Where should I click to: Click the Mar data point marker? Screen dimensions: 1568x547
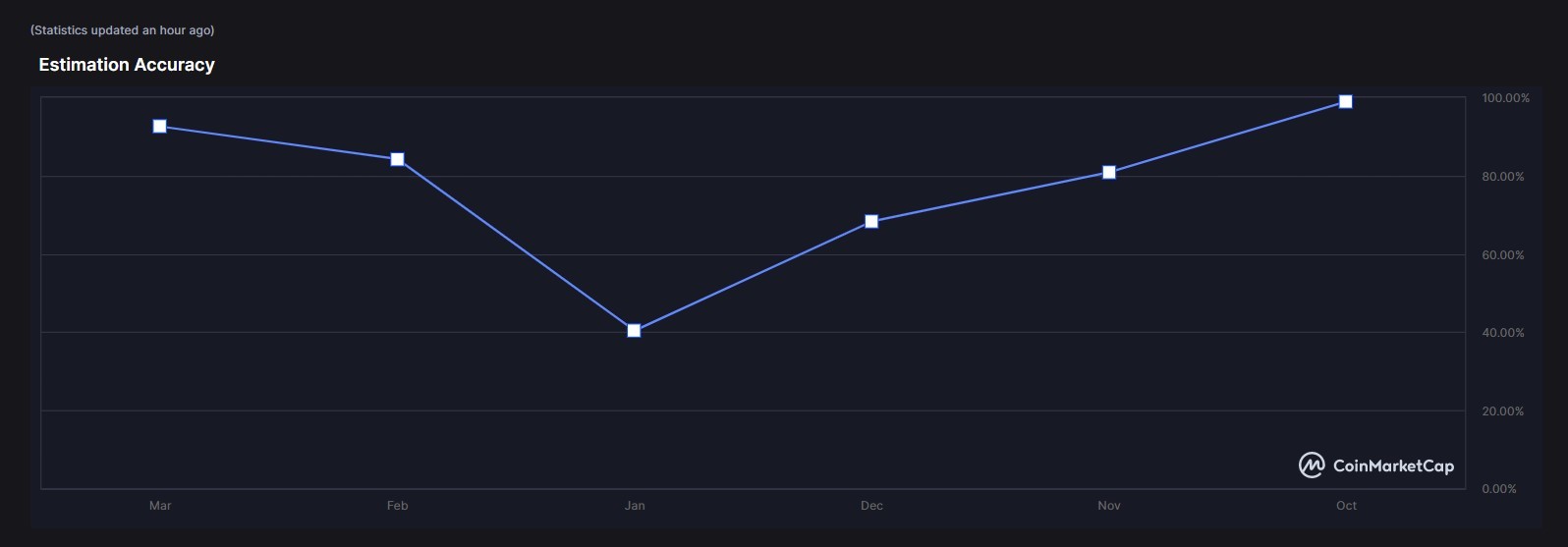160,127
